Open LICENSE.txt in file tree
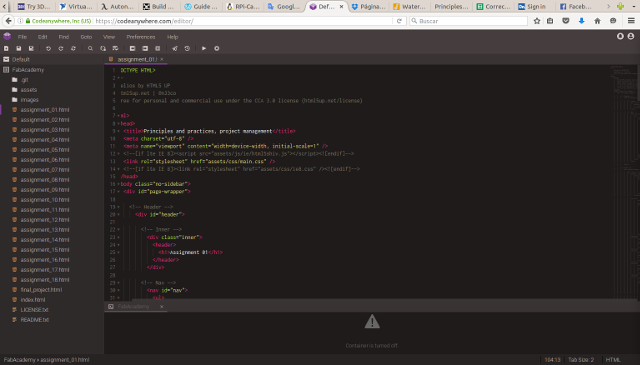The image size is (640, 365). coord(34,309)
